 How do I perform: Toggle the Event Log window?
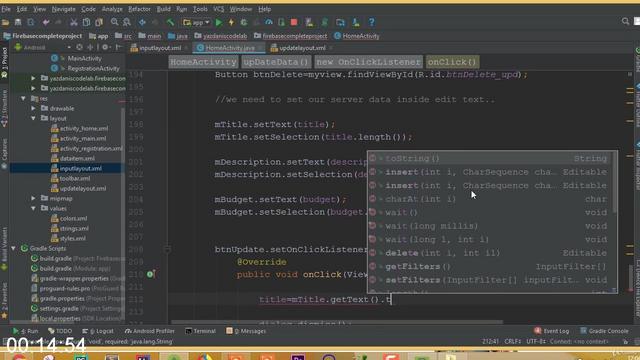[551, 331]
